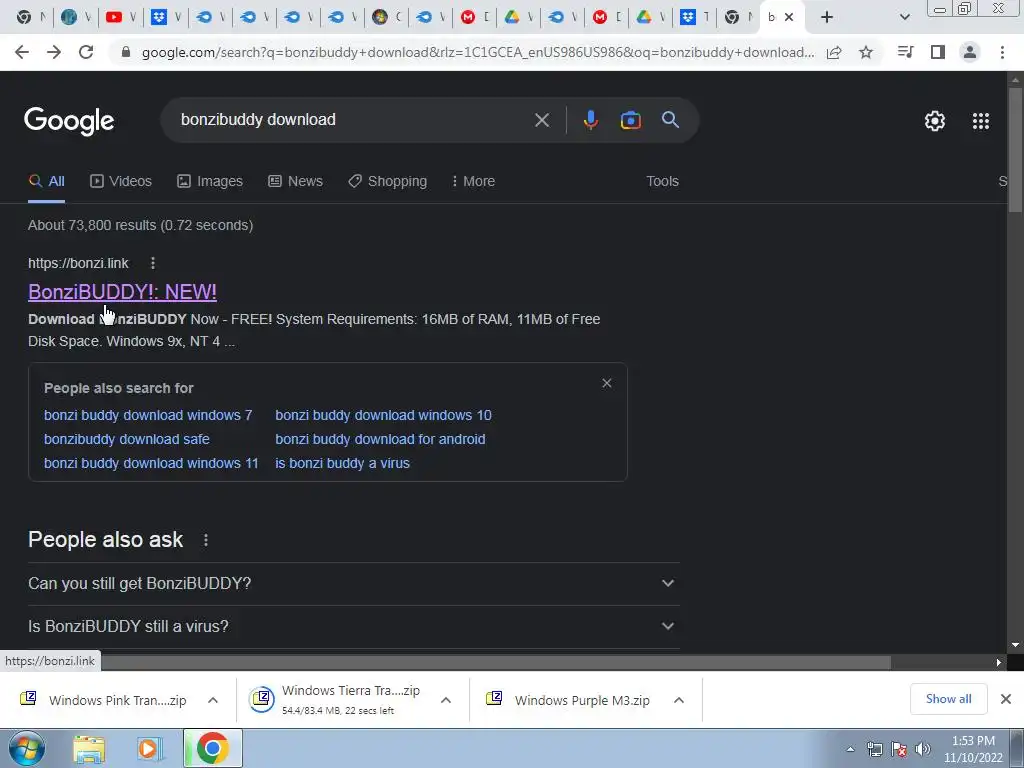Open Windows Explorer from the taskbar

(89, 749)
